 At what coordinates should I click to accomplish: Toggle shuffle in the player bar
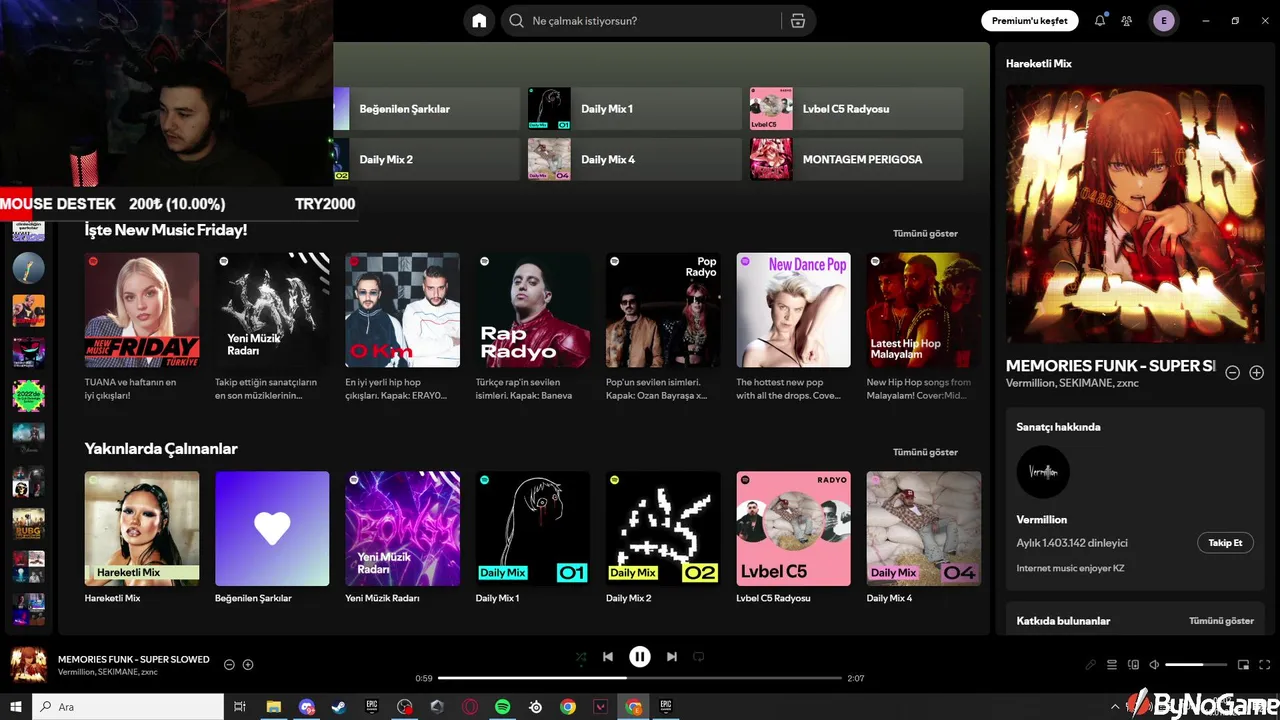(x=580, y=657)
